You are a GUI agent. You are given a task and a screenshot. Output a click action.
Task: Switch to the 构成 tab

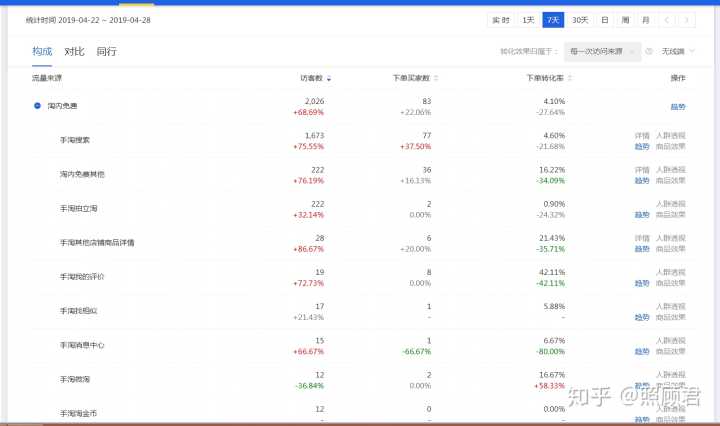click(x=42, y=51)
